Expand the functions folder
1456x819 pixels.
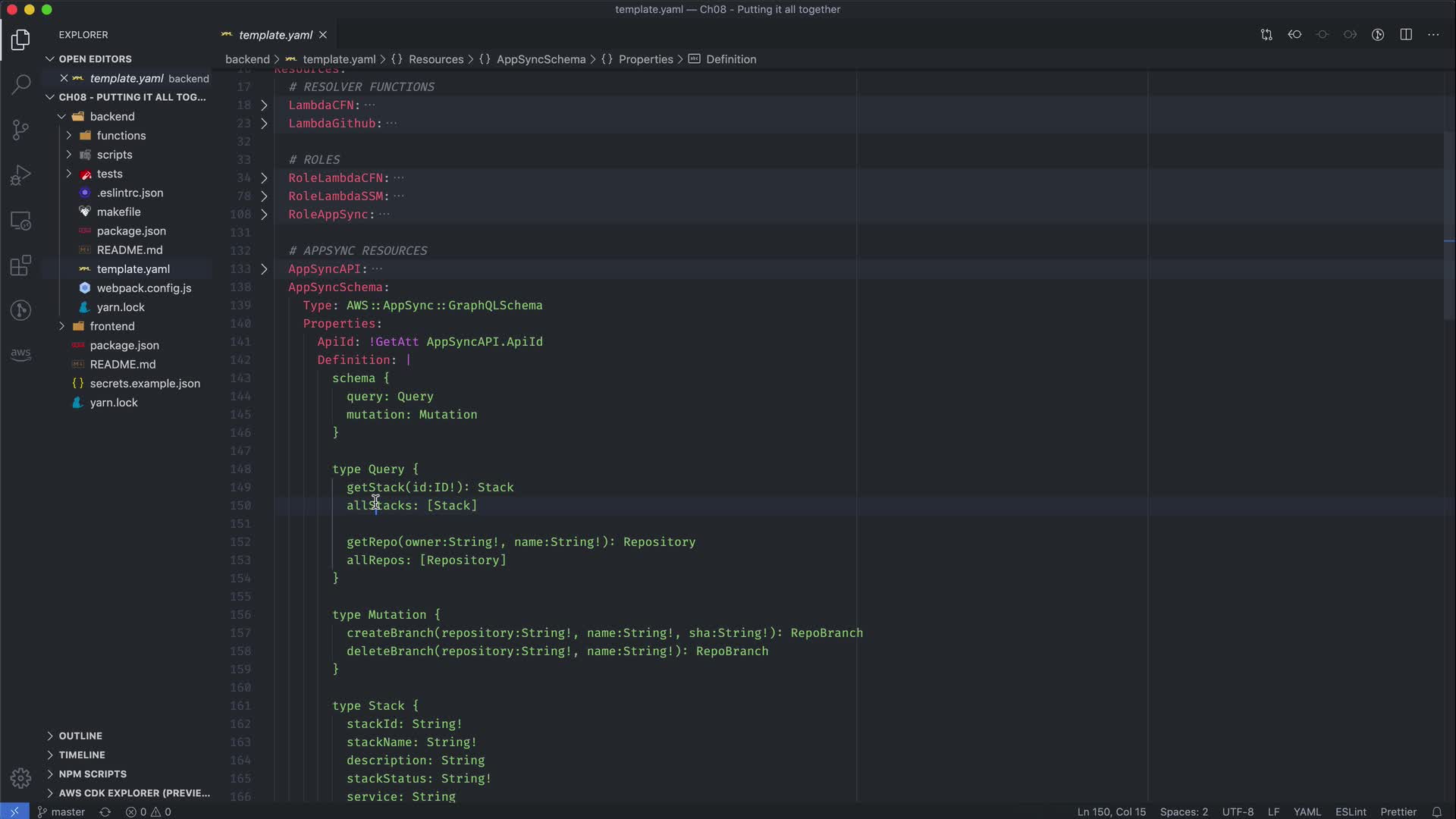tap(121, 135)
